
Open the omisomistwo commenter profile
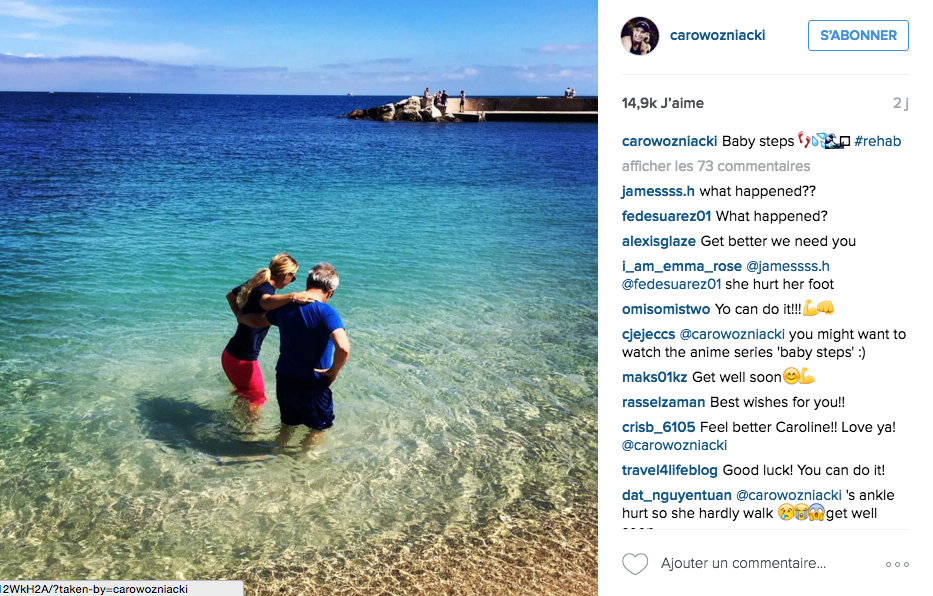(x=666, y=309)
